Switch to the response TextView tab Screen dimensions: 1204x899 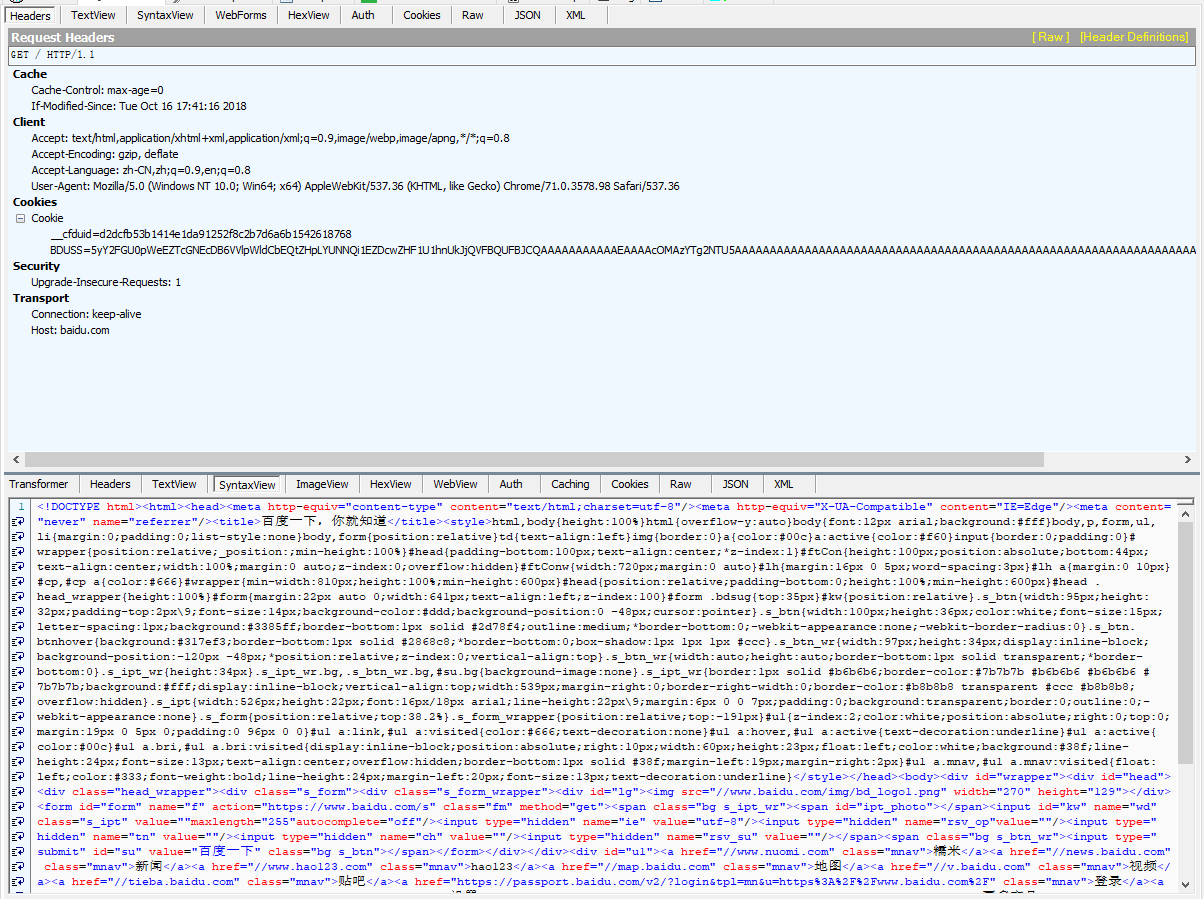pos(174,484)
